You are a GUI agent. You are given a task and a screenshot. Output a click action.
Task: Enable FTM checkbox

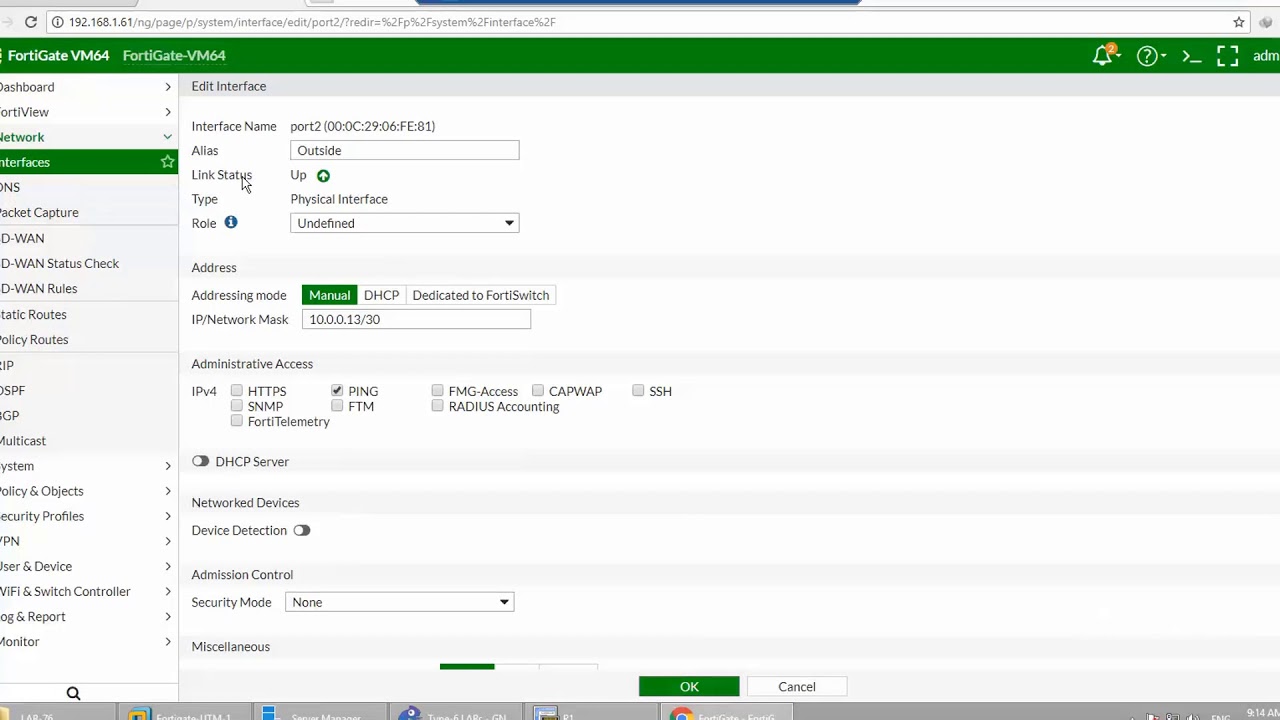tap(337, 406)
